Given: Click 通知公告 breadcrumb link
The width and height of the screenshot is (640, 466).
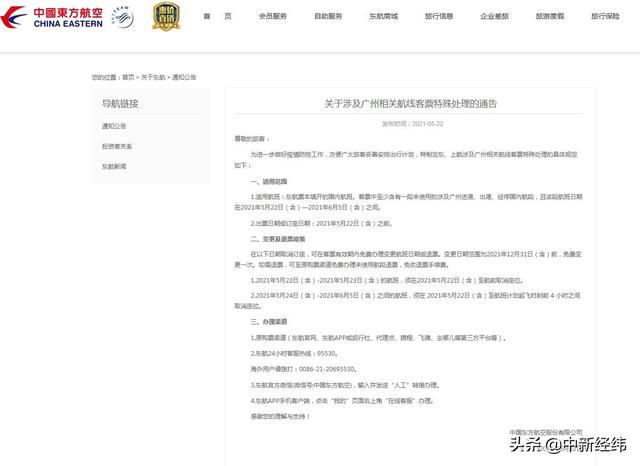Looking at the screenshot, I should 184,77.
